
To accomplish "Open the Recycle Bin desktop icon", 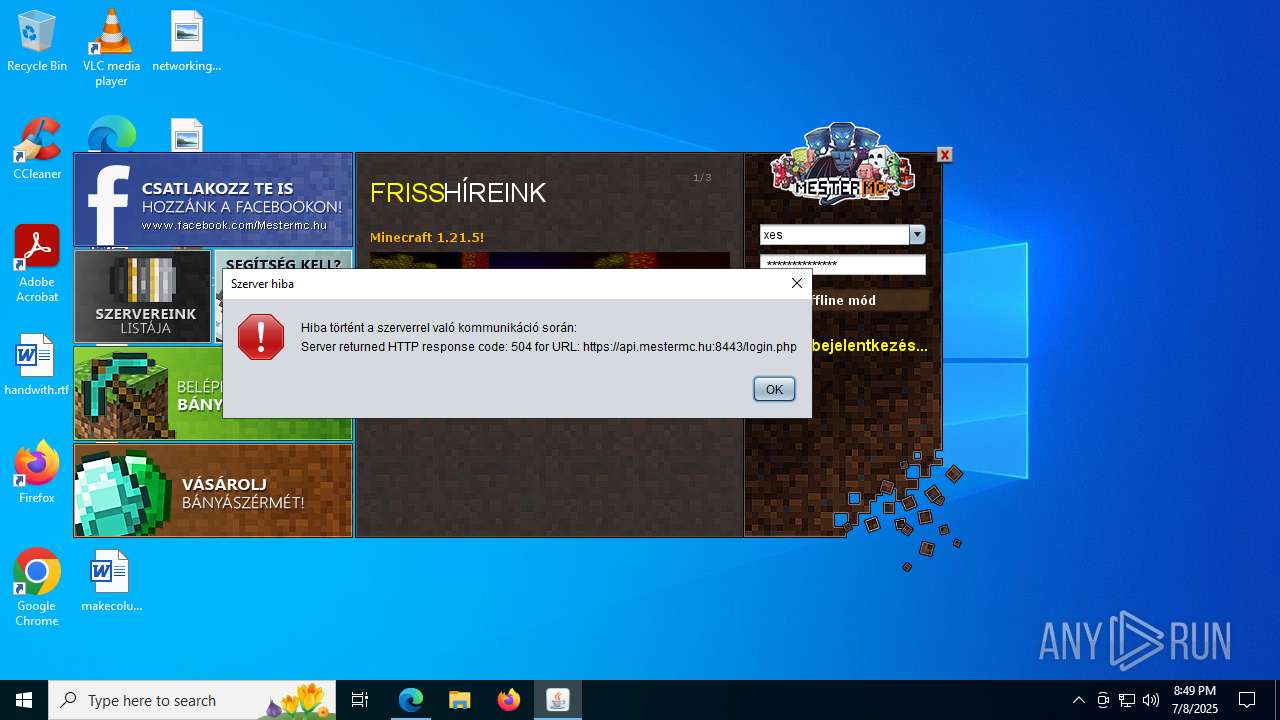I will tap(37, 42).
